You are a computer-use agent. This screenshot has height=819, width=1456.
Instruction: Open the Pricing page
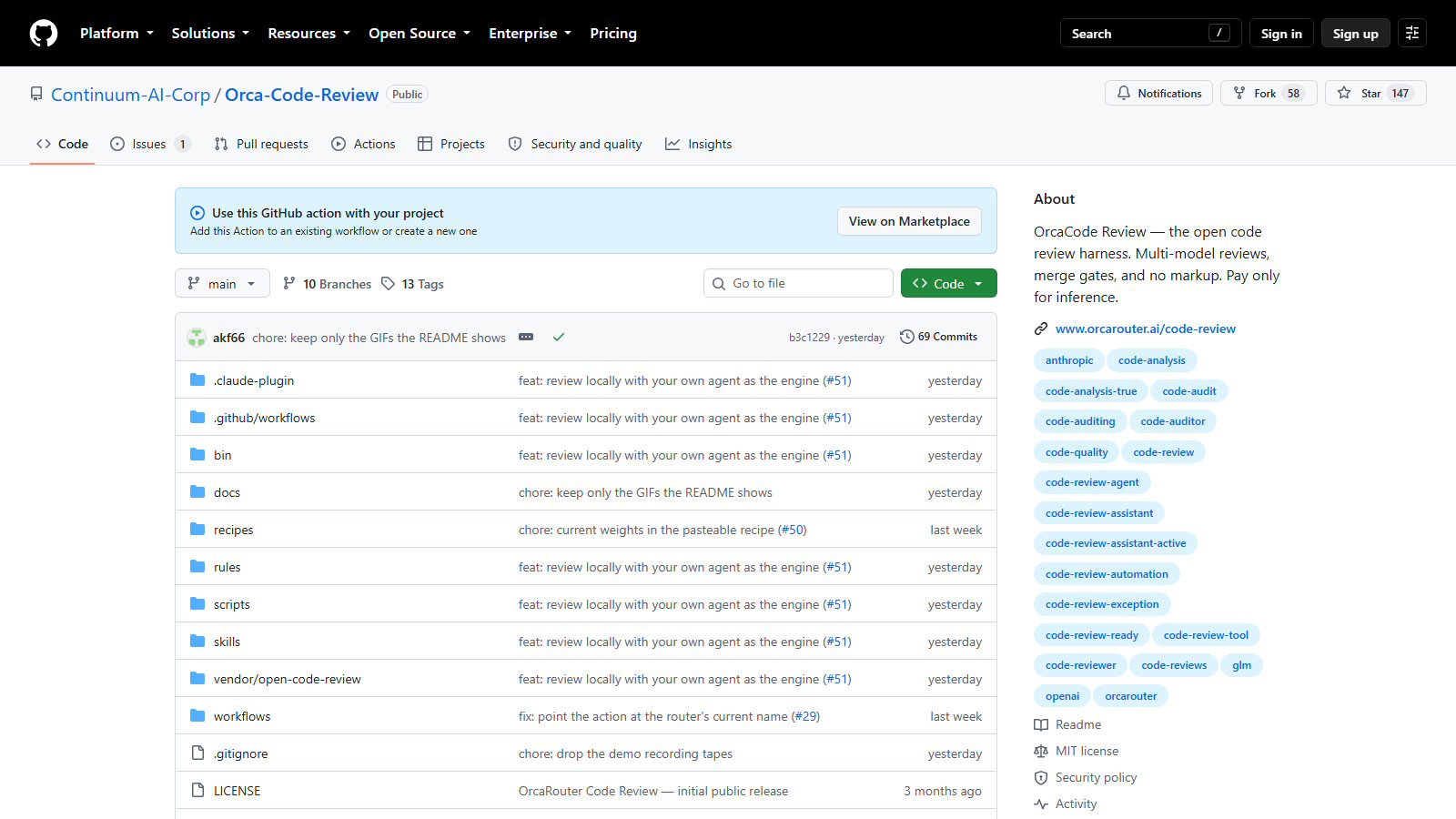pos(613,34)
